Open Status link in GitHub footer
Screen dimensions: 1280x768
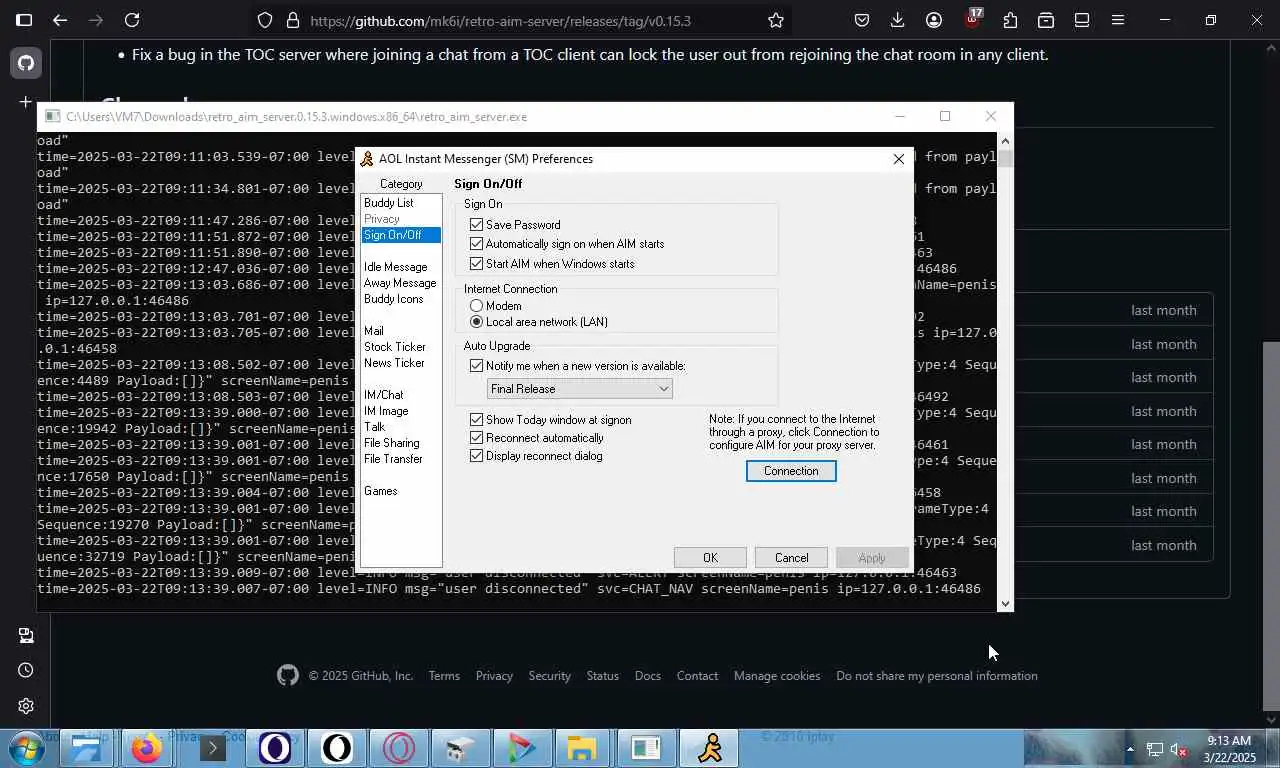pyautogui.click(x=603, y=676)
